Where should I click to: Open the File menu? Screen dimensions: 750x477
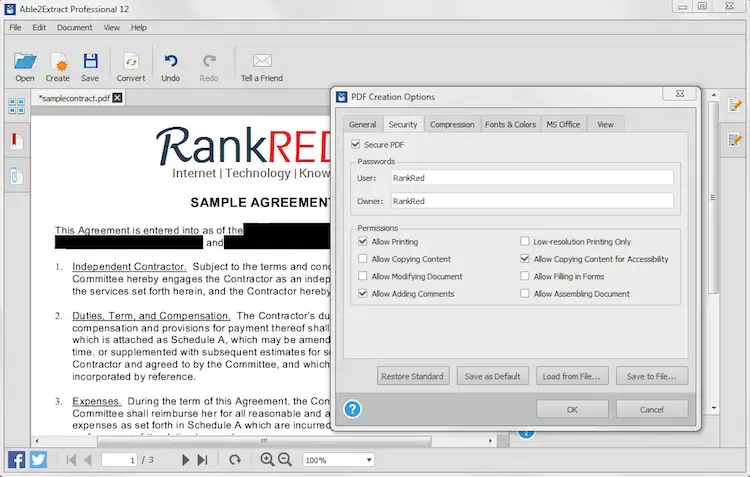[x=15, y=28]
